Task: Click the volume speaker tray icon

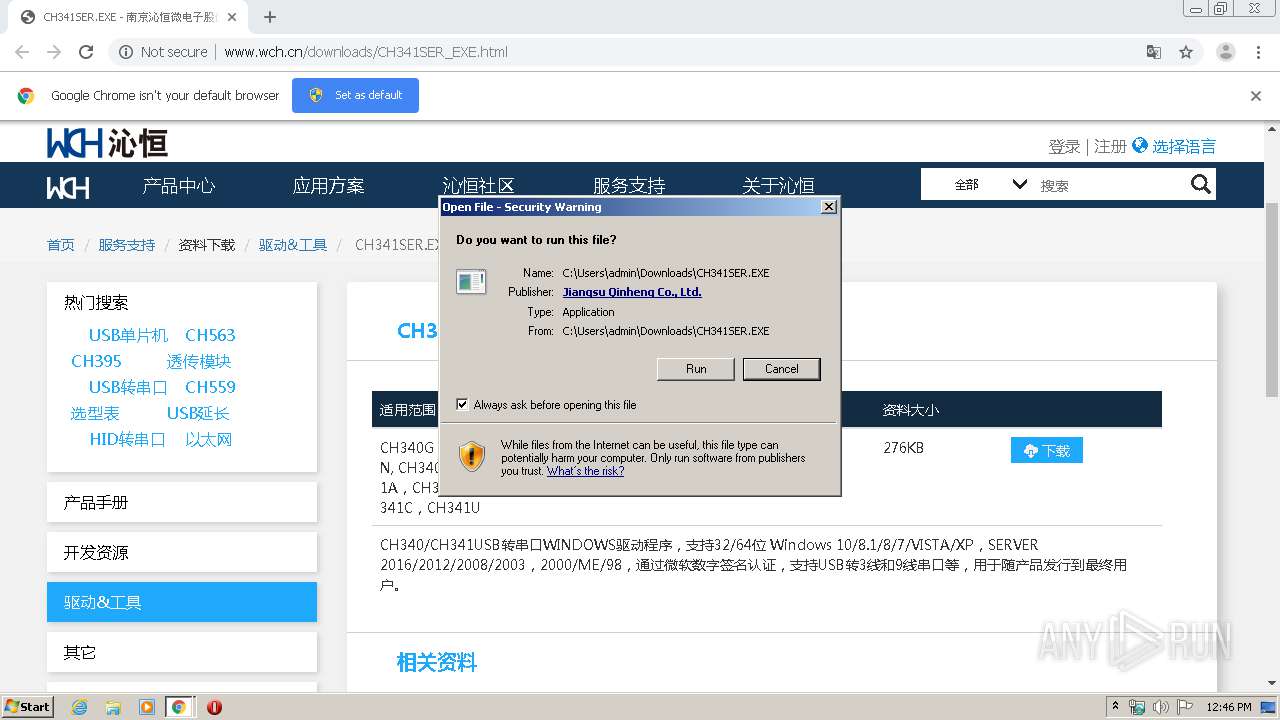Action: 1160,707
